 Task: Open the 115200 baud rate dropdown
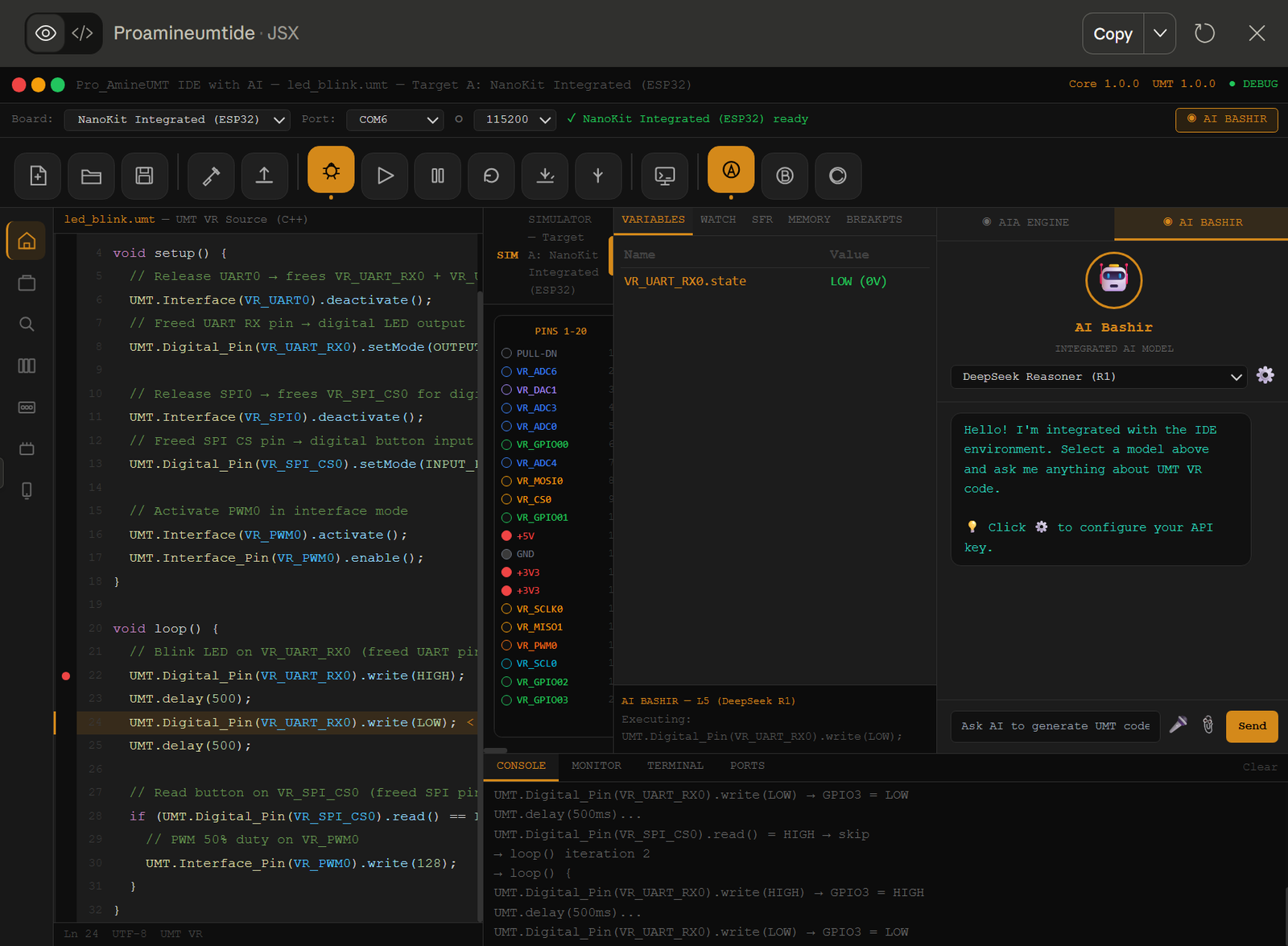click(x=515, y=119)
